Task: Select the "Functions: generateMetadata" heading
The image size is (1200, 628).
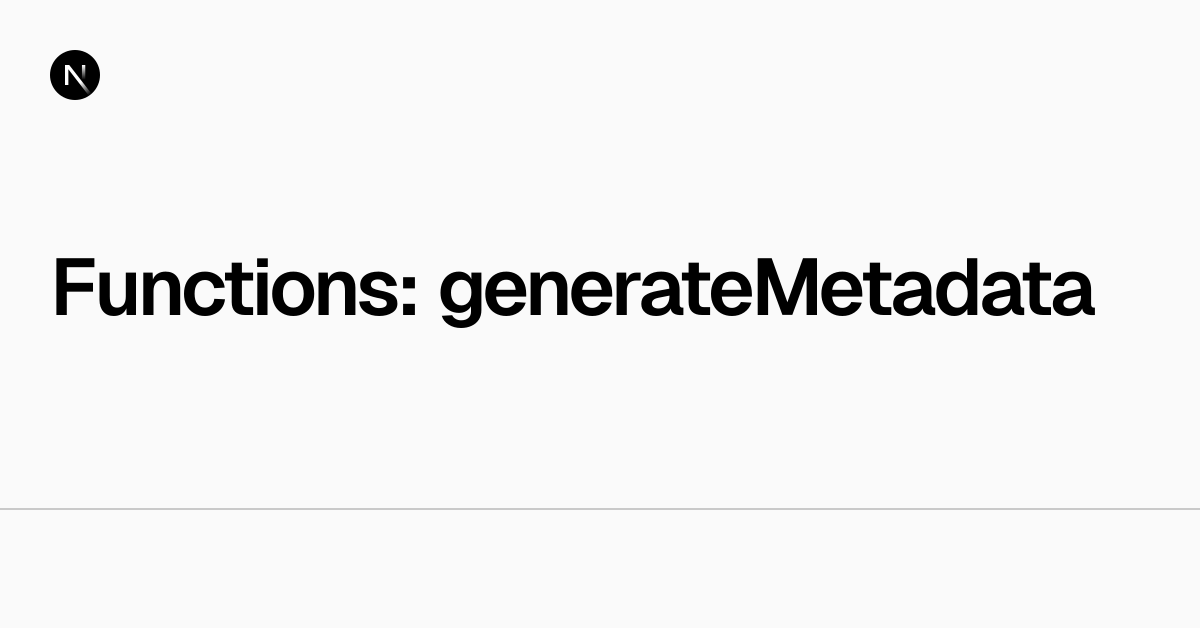Action: (573, 288)
